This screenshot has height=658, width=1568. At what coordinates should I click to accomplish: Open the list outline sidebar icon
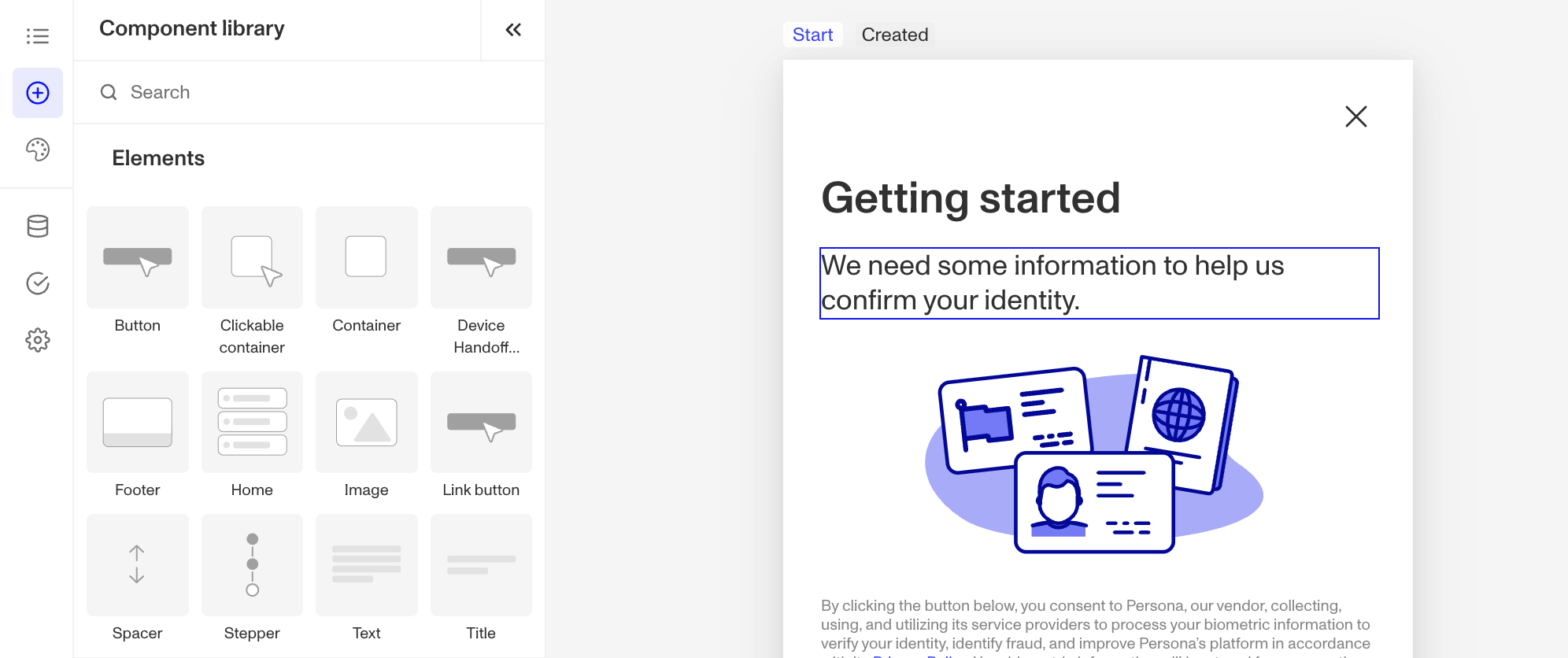click(37, 36)
